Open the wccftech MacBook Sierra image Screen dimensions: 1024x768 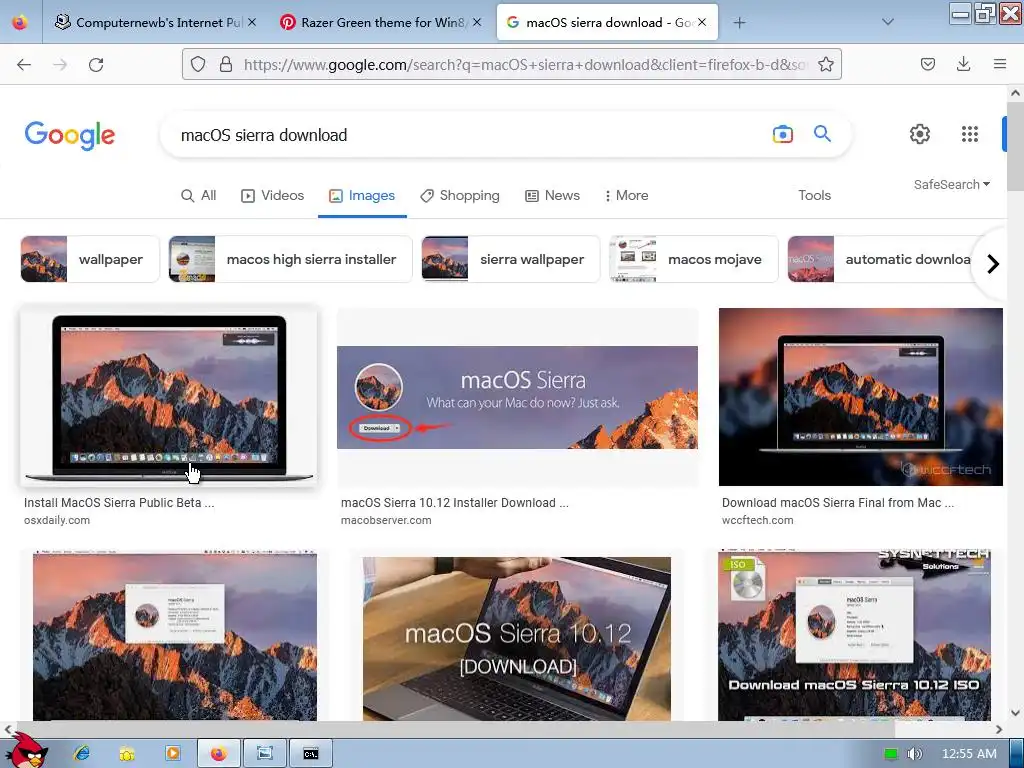tap(861, 396)
